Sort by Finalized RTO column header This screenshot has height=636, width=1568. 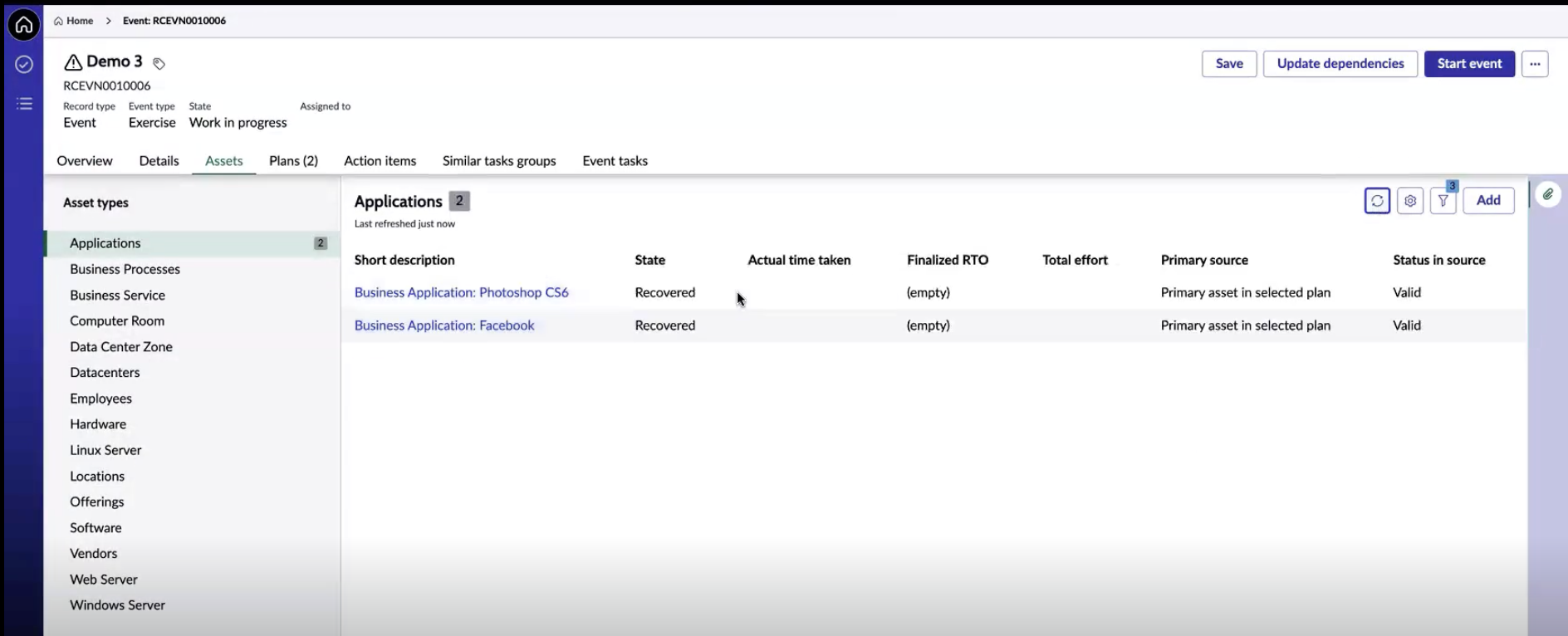[x=948, y=260]
